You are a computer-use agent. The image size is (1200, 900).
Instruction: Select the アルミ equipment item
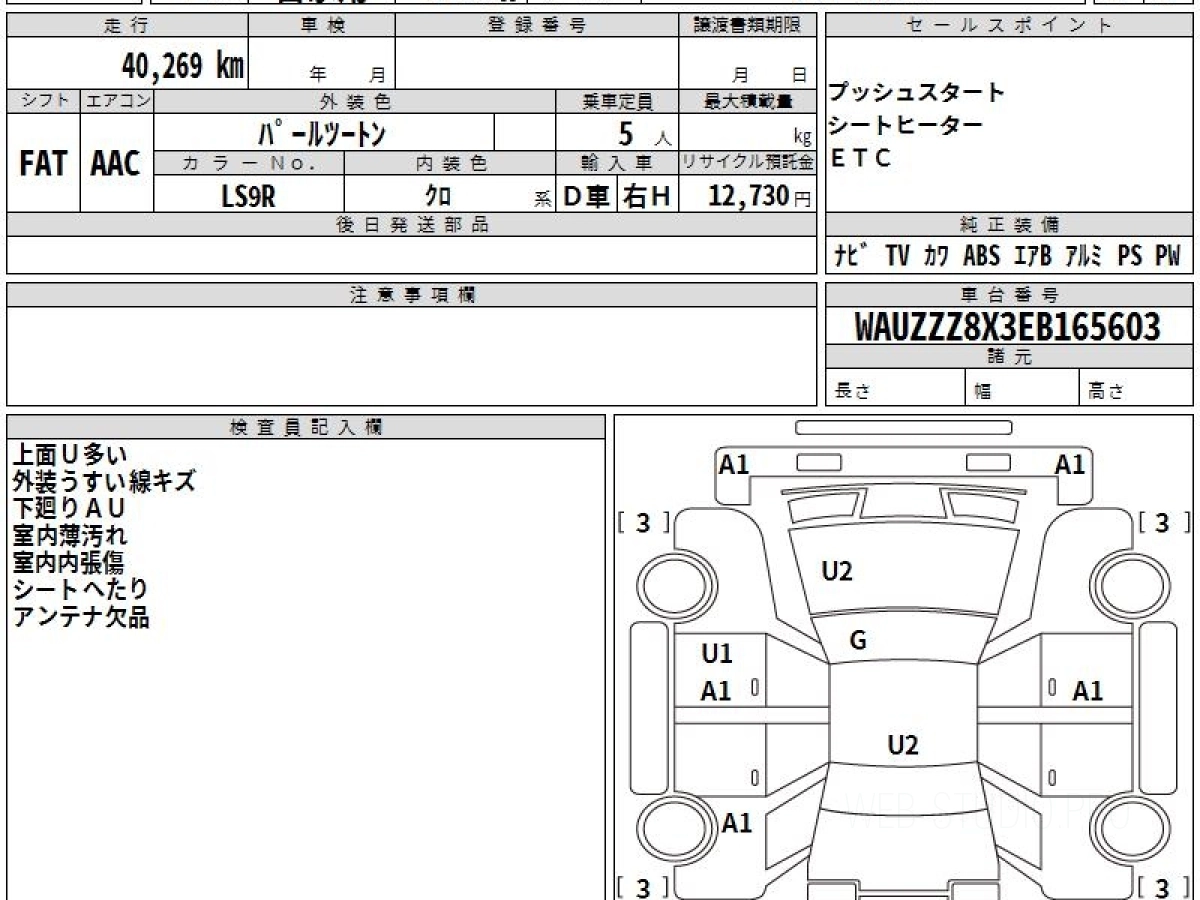tap(1084, 256)
